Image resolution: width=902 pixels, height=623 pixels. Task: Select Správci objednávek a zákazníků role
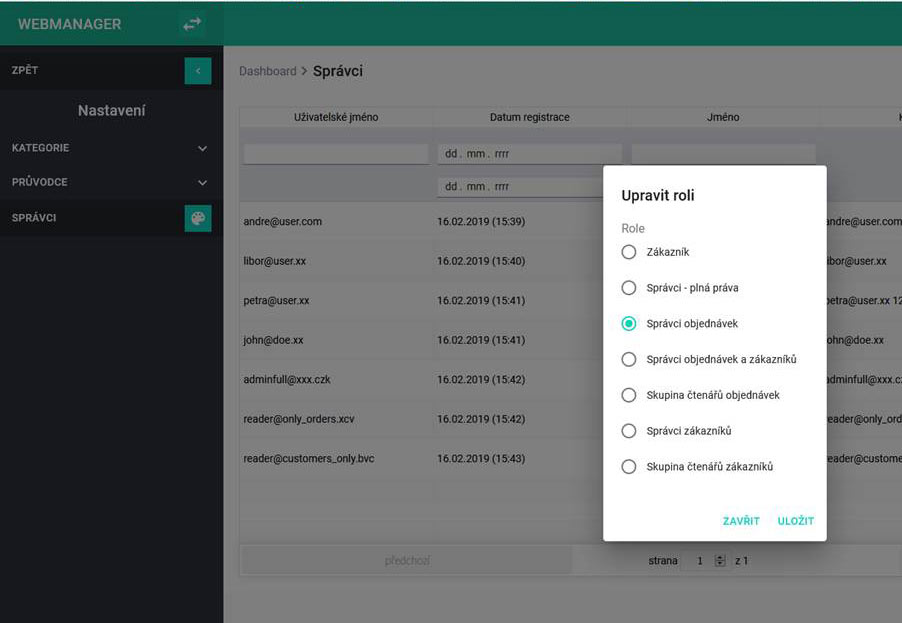(x=629, y=359)
